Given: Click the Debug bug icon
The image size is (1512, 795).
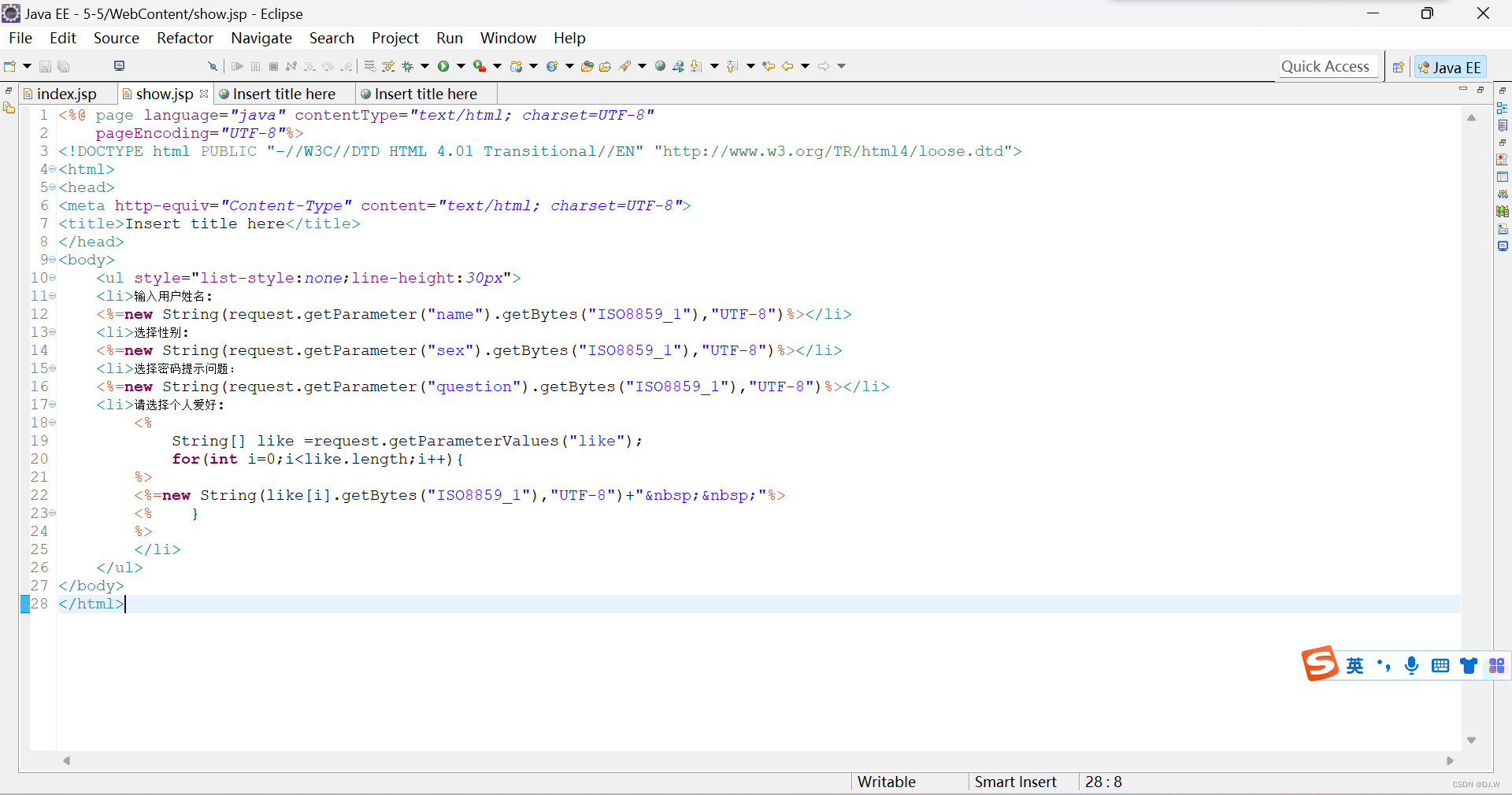Looking at the screenshot, I should point(407,66).
